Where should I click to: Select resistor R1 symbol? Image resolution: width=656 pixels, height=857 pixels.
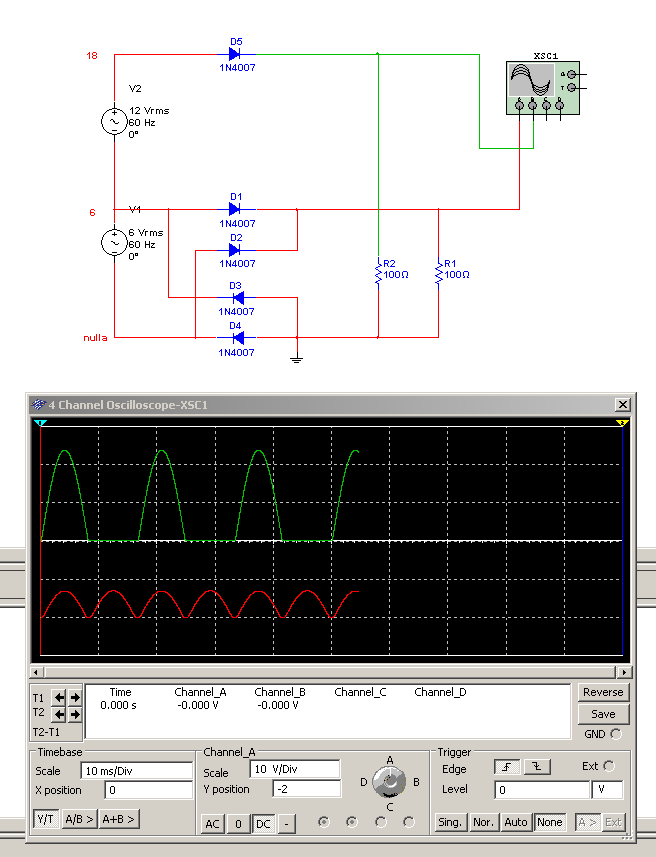click(x=438, y=272)
